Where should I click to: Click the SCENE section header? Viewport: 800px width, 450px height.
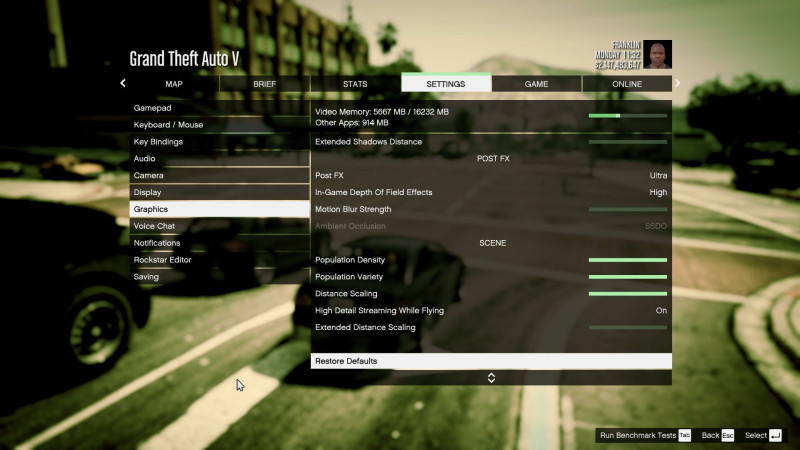pyautogui.click(x=492, y=243)
